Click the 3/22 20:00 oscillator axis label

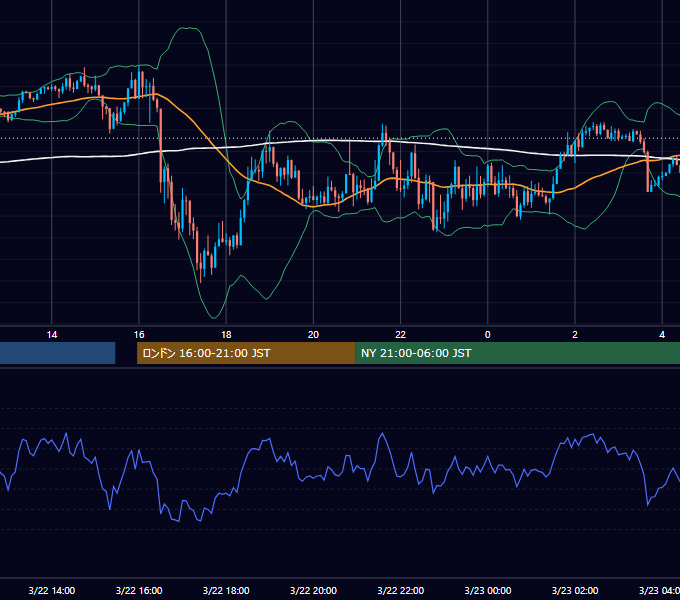point(313,590)
